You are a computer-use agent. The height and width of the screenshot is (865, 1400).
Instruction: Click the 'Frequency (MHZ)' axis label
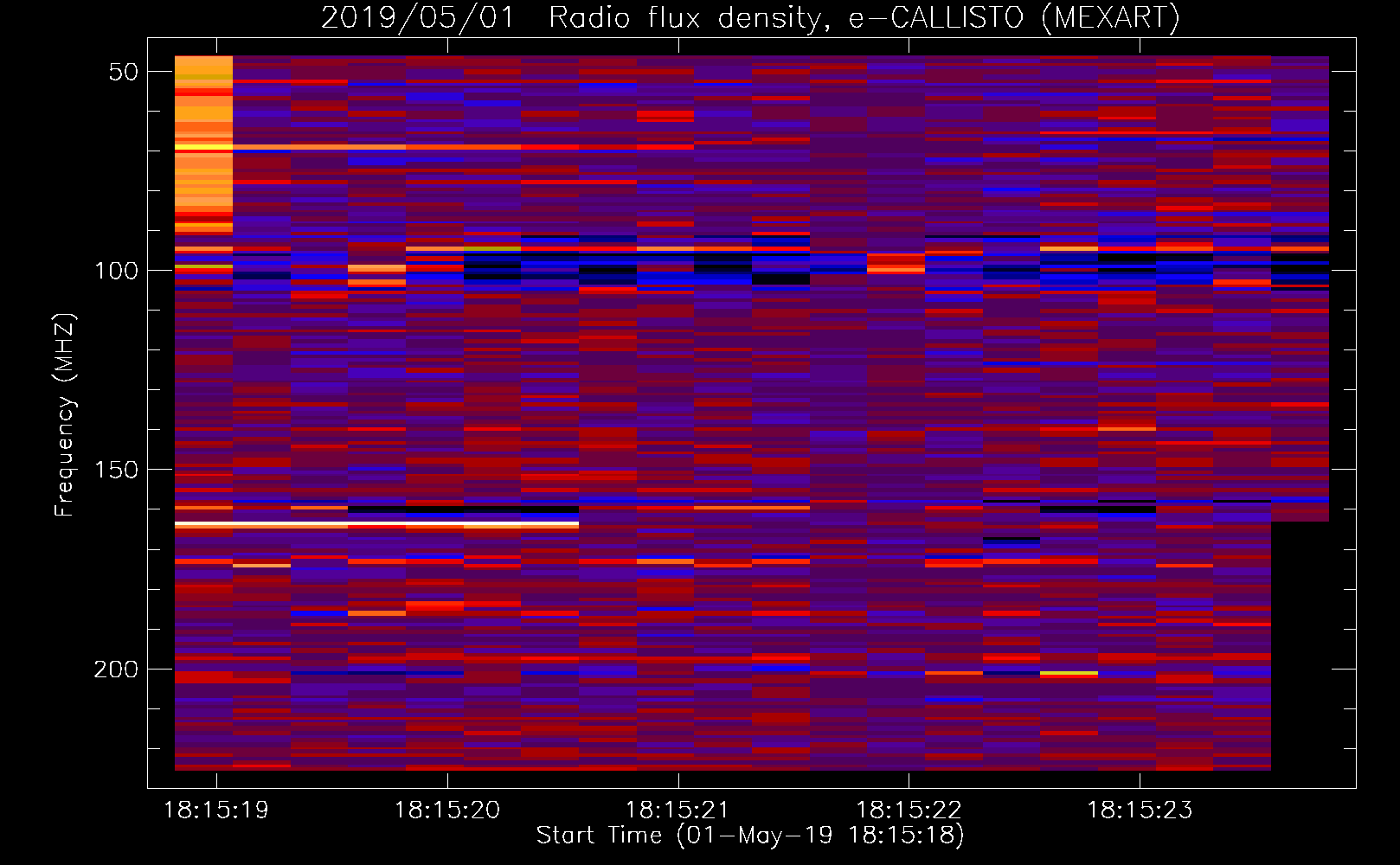65,415
